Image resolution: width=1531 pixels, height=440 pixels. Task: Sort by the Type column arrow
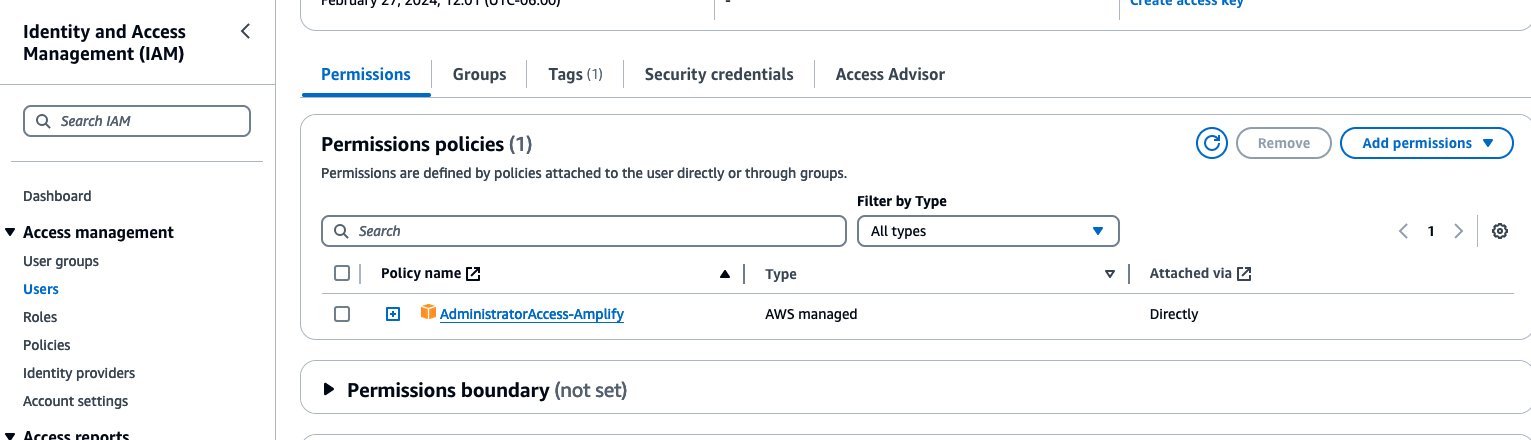click(x=1109, y=274)
